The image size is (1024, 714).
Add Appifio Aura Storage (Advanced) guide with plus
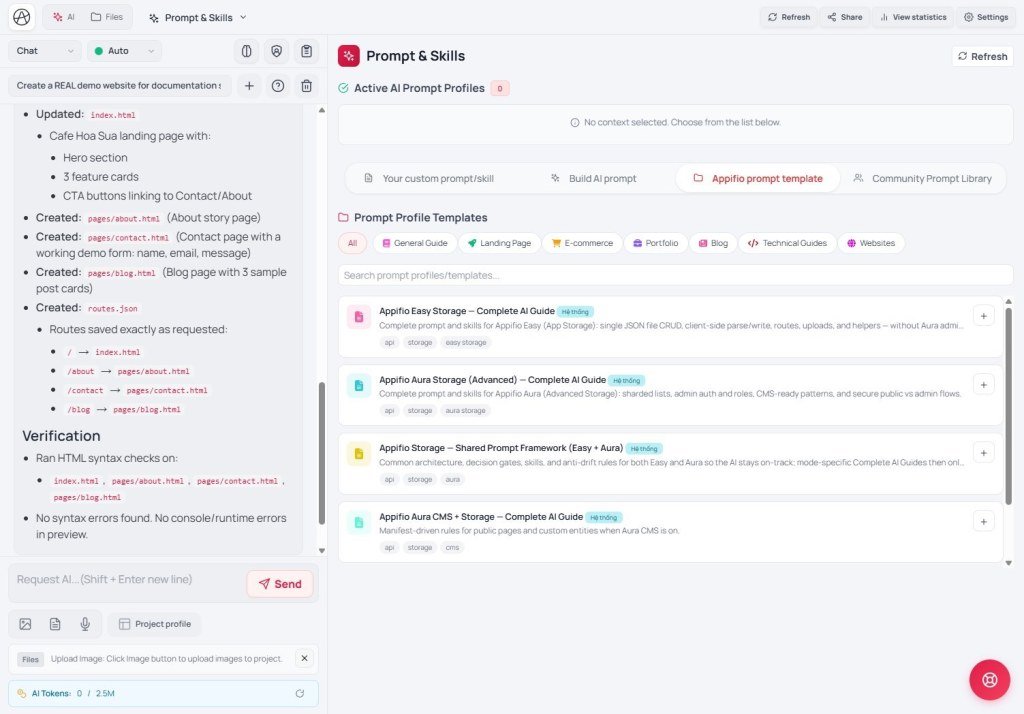[x=984, y=385]
